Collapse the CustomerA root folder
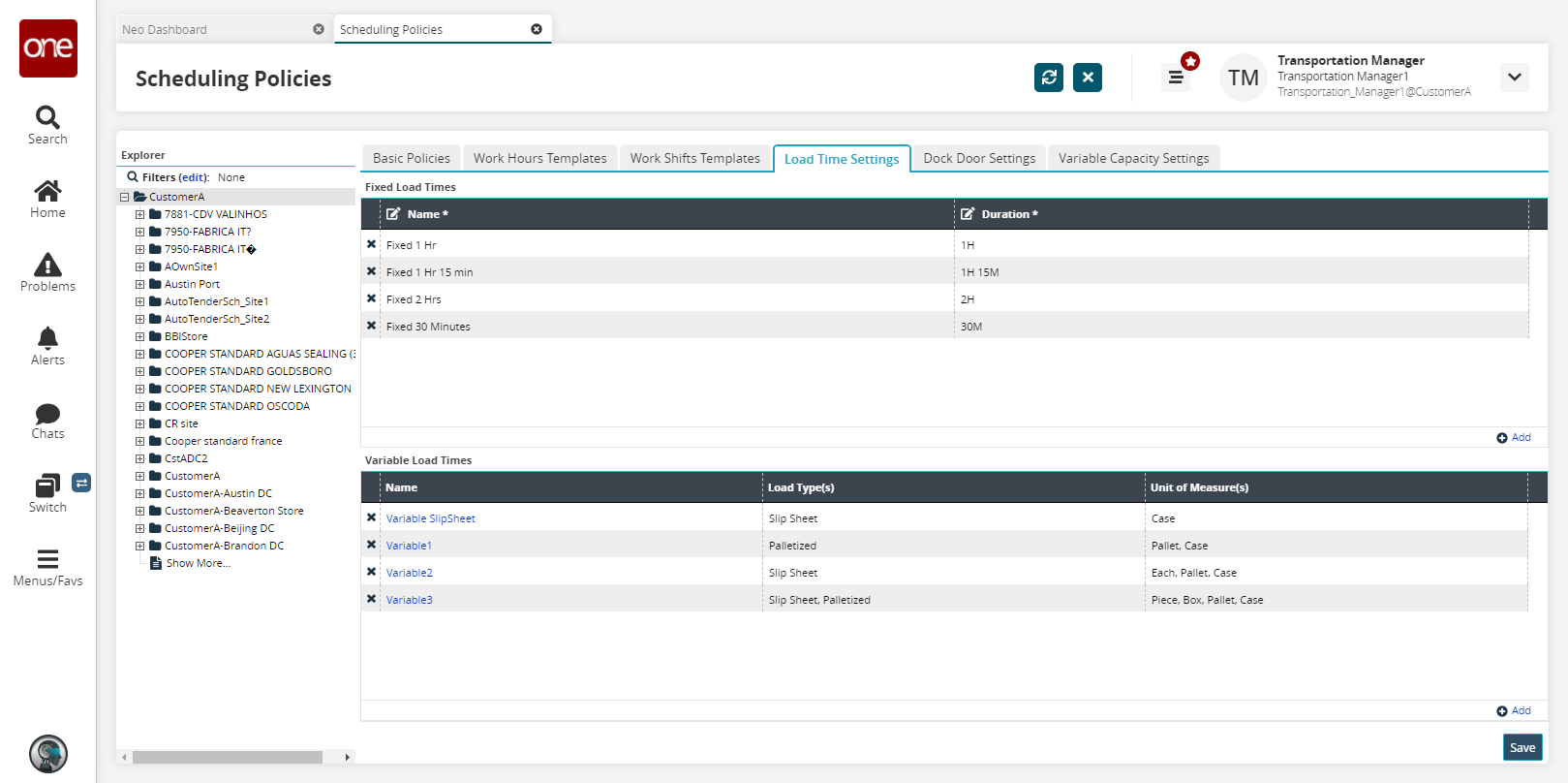The image size is (1568, 783). click(x=124, y=198)
